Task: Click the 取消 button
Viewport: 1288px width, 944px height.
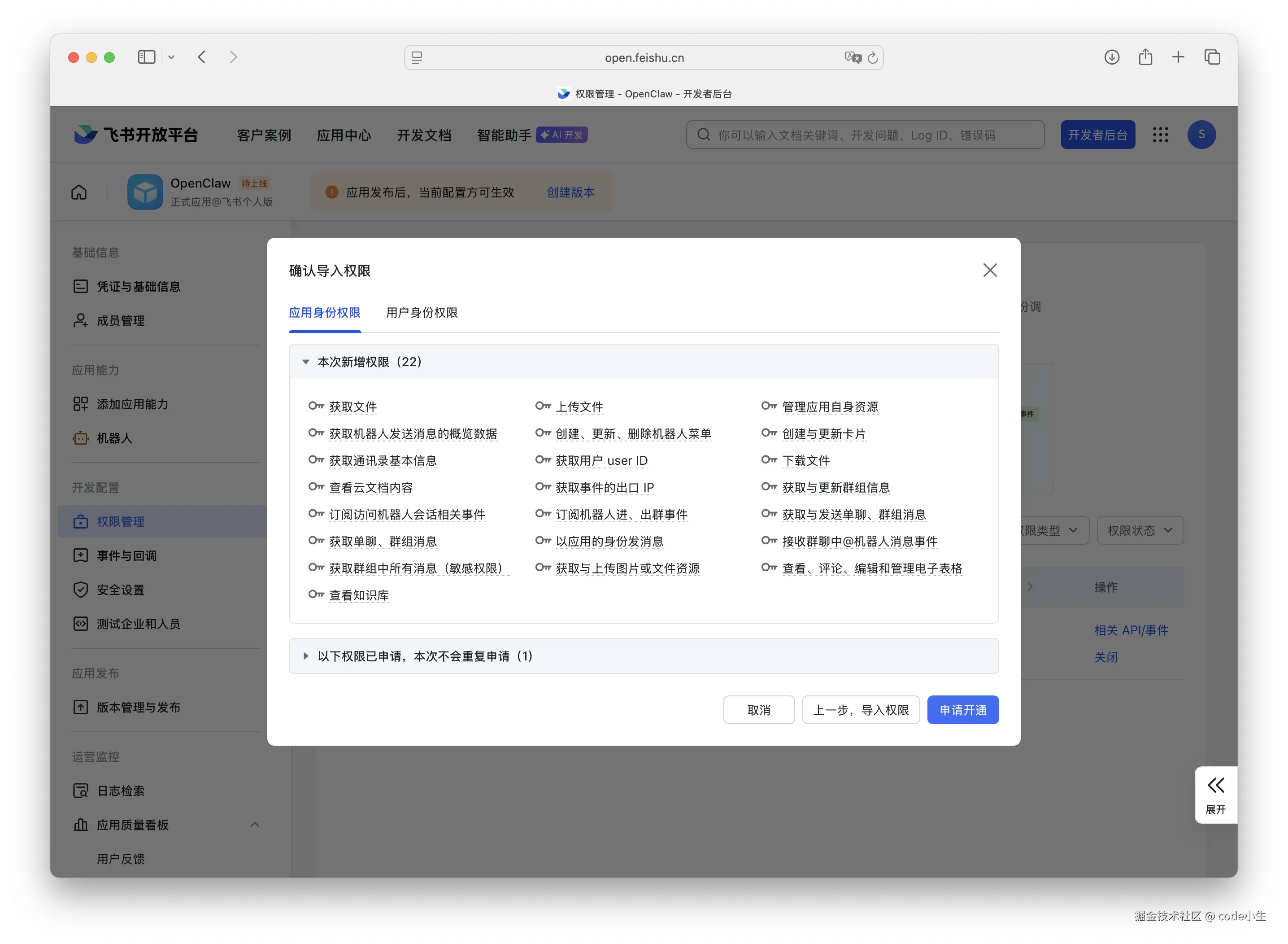Action: [758, 710]
